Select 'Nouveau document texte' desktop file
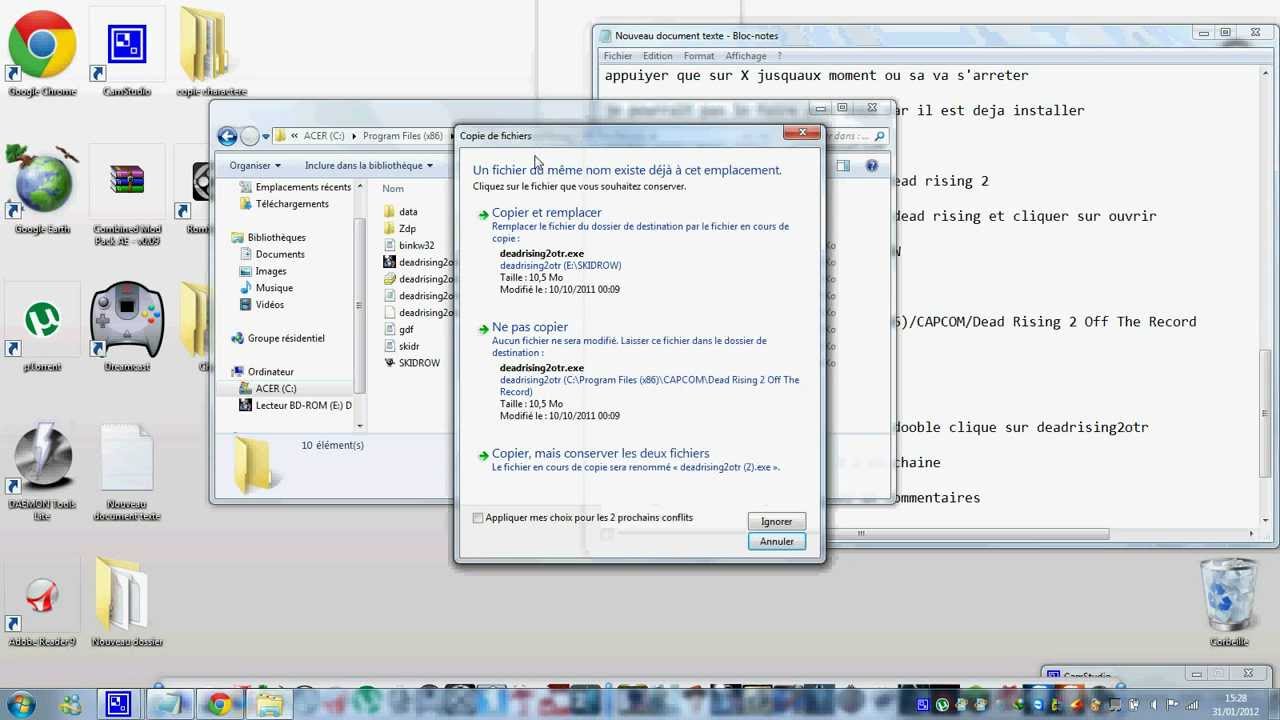Screen dimensions: 1280x720 coord(127,472)
